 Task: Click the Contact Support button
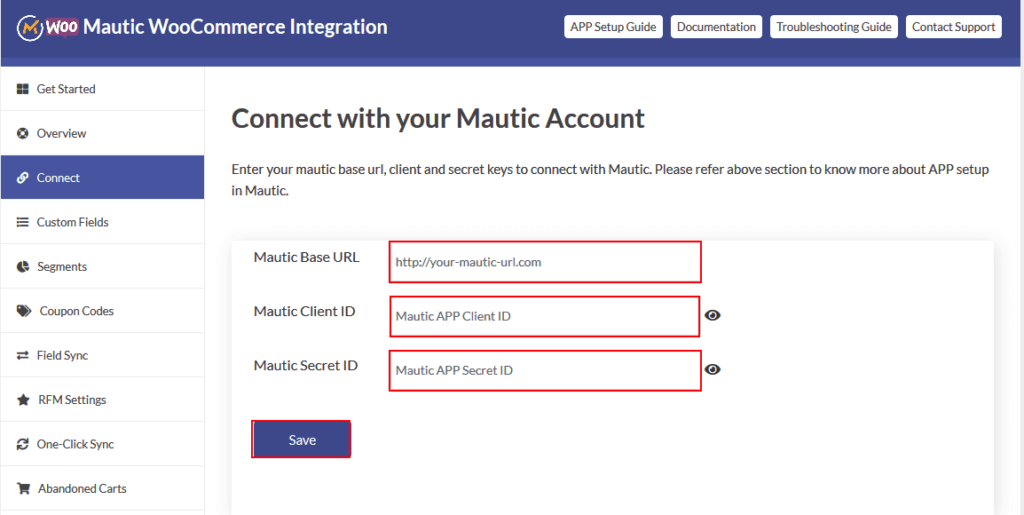pyautogui.click(x=953, y=27)
